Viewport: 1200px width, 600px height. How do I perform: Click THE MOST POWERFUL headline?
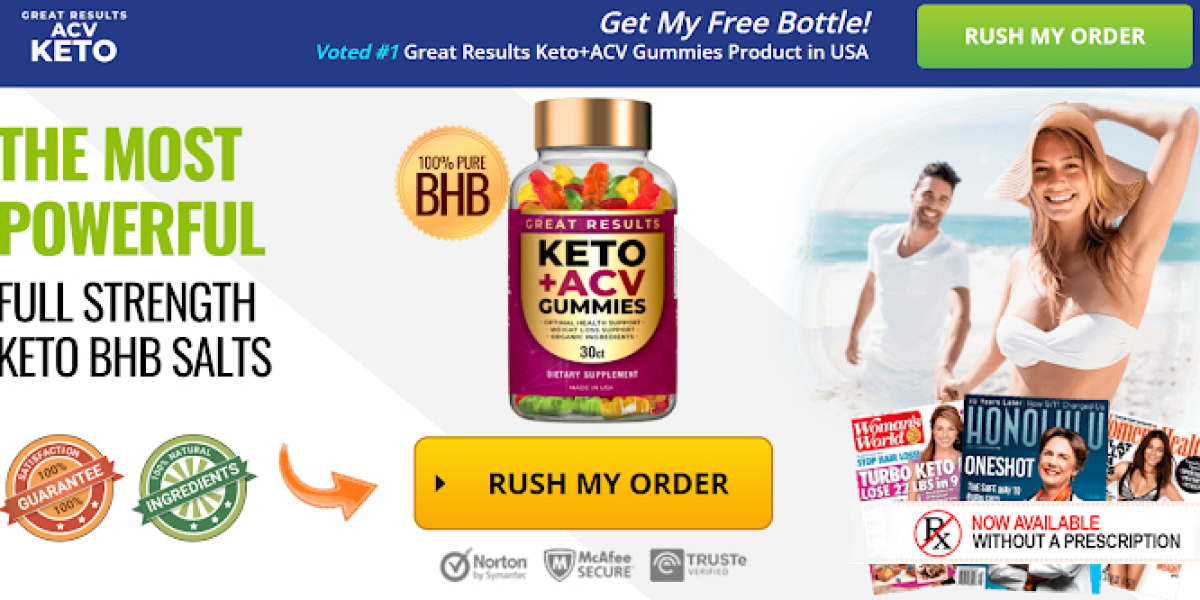click(132, 191)
